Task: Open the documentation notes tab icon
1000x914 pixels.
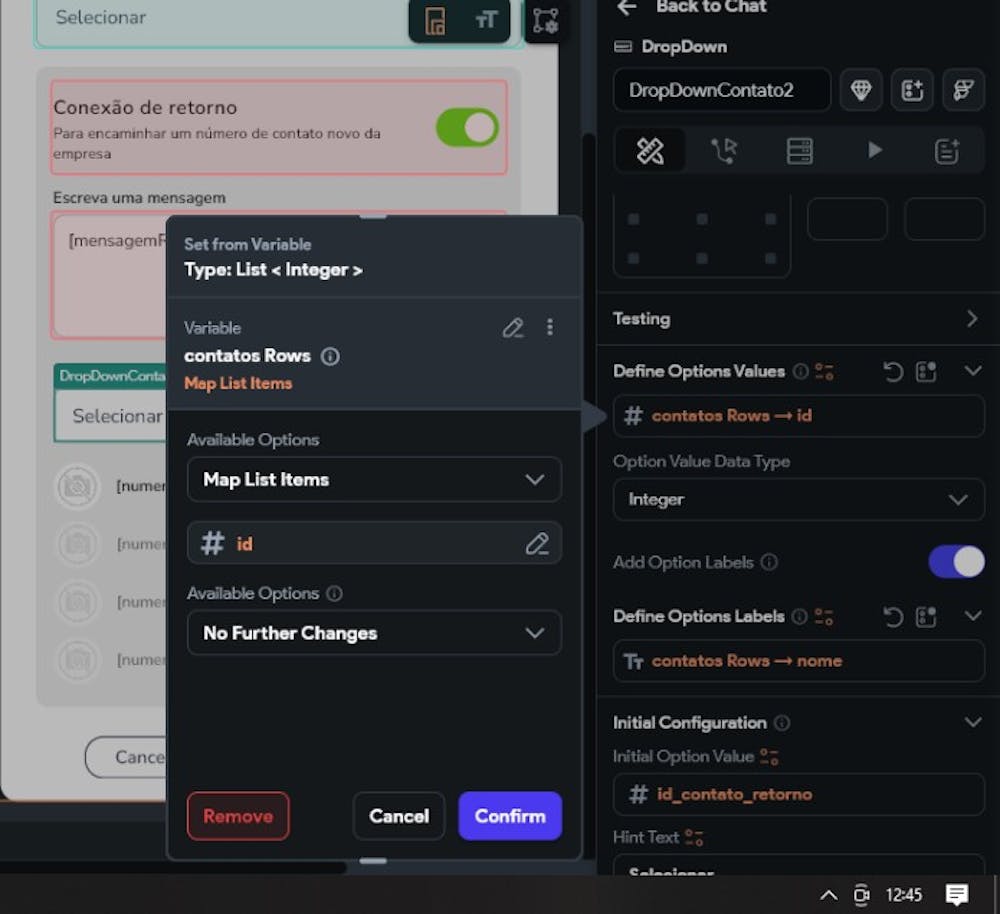Action: coord(947,151)
